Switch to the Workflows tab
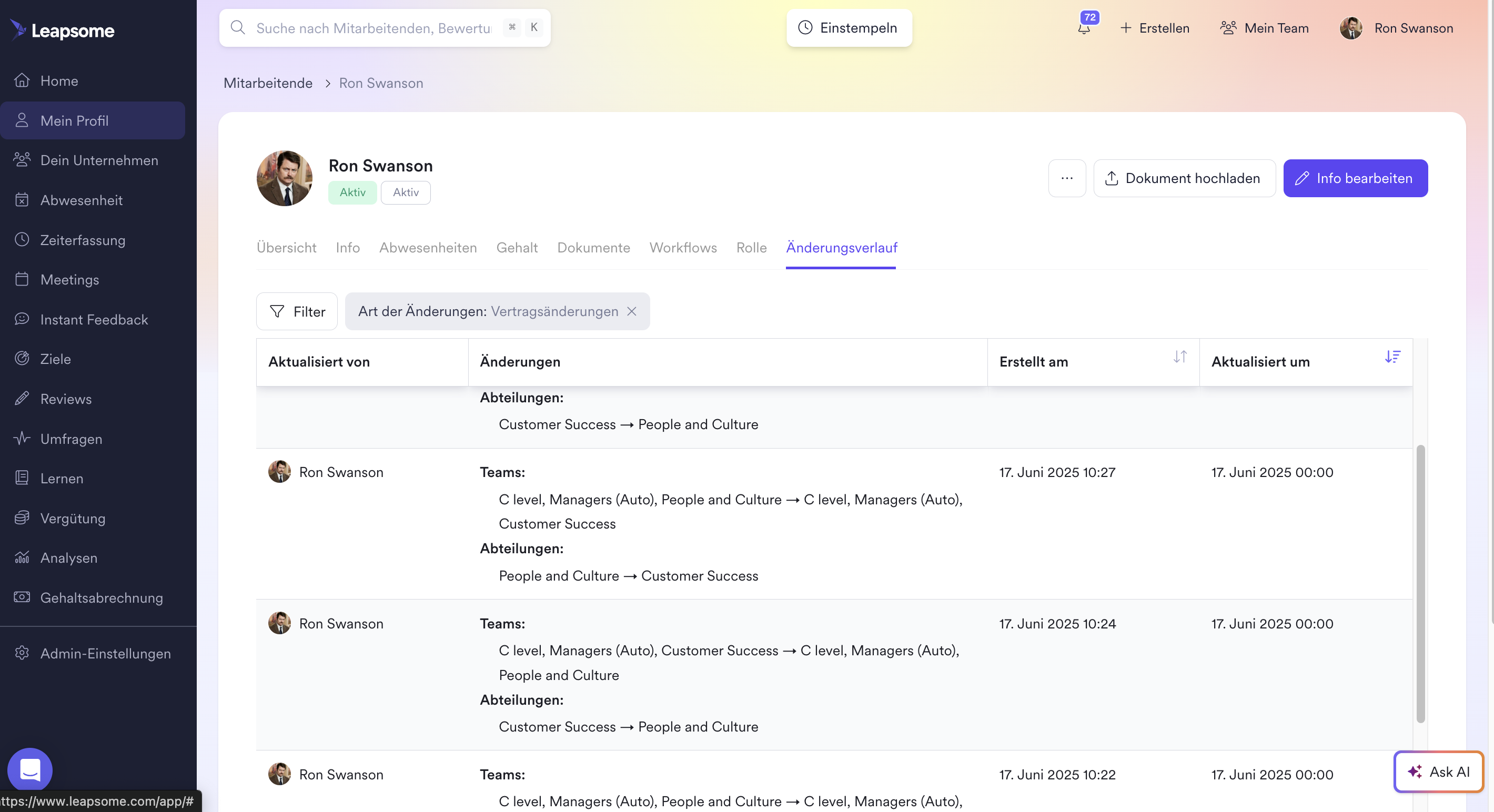This screenshot has height=812, width=1494. tap(683, 248)
